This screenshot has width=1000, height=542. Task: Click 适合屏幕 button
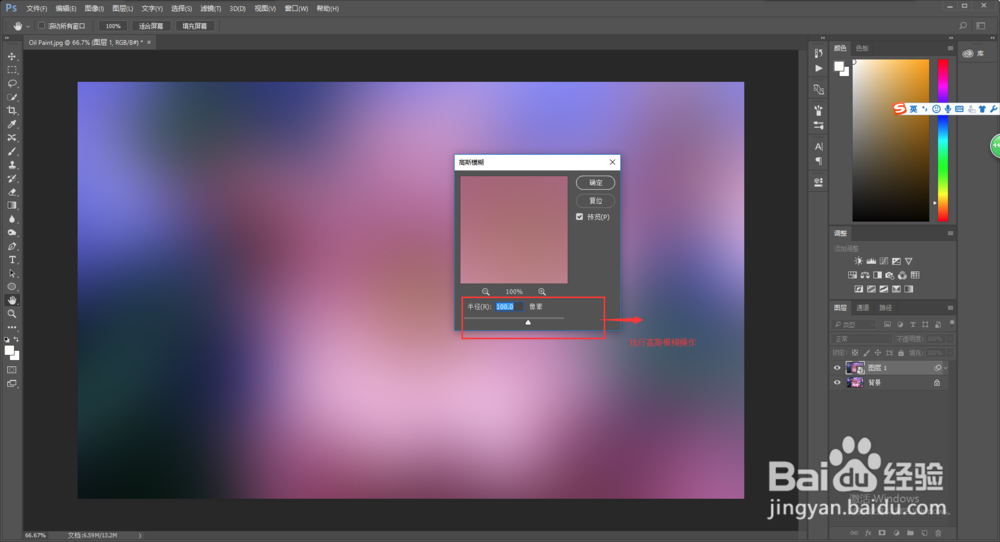[151, 26]
